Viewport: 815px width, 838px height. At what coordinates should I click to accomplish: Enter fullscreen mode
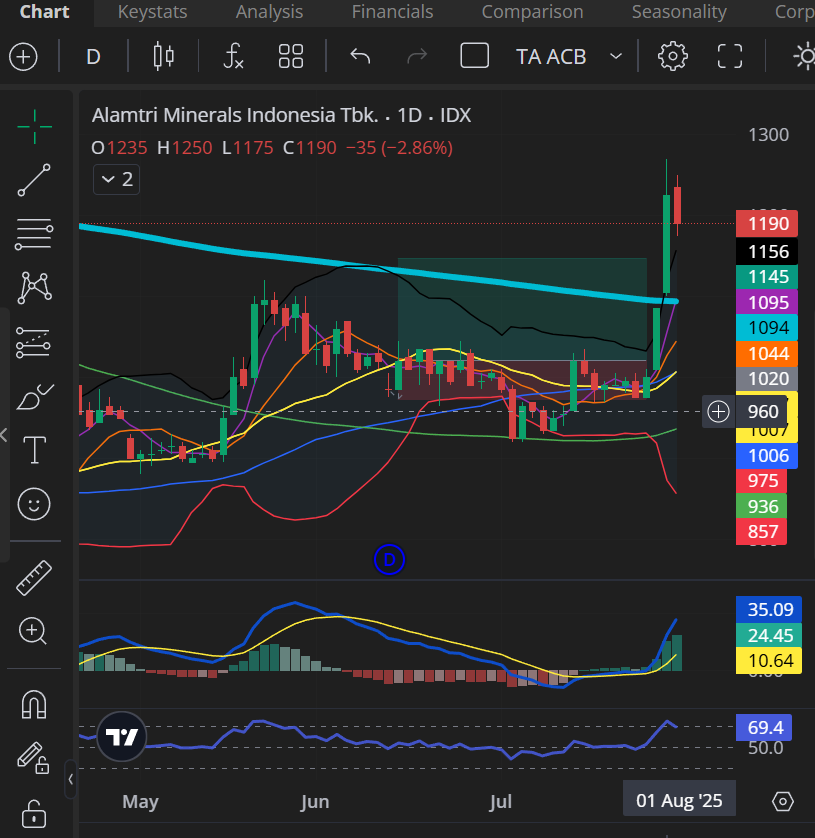click(x=730, y=56)
